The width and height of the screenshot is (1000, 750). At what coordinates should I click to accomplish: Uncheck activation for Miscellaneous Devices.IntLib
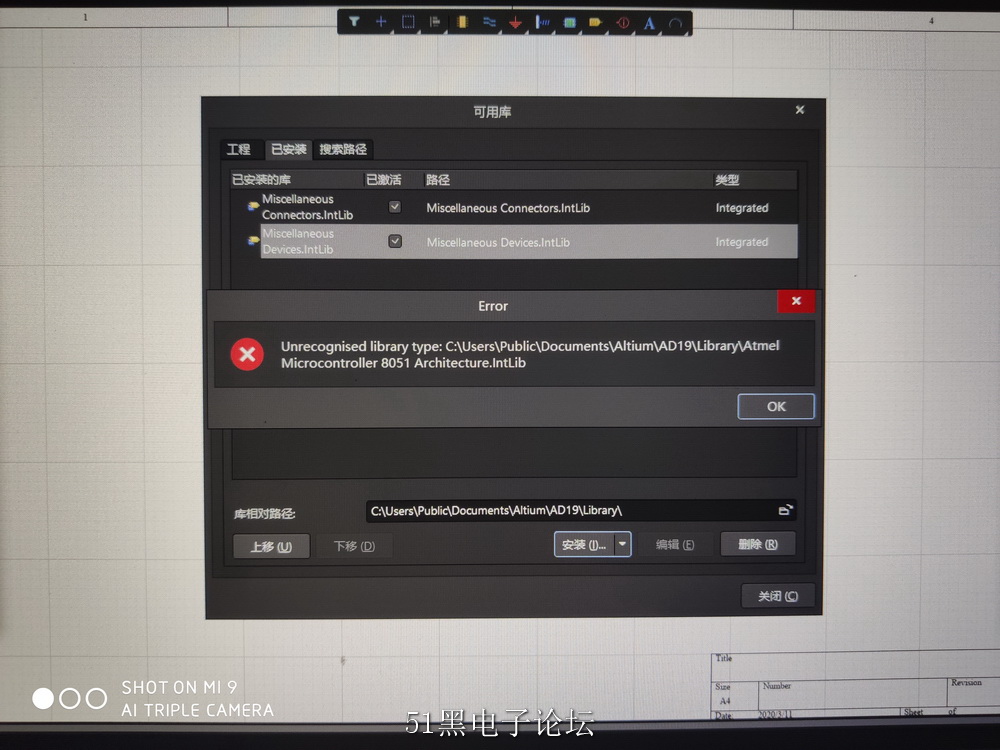tap(395, 241)
